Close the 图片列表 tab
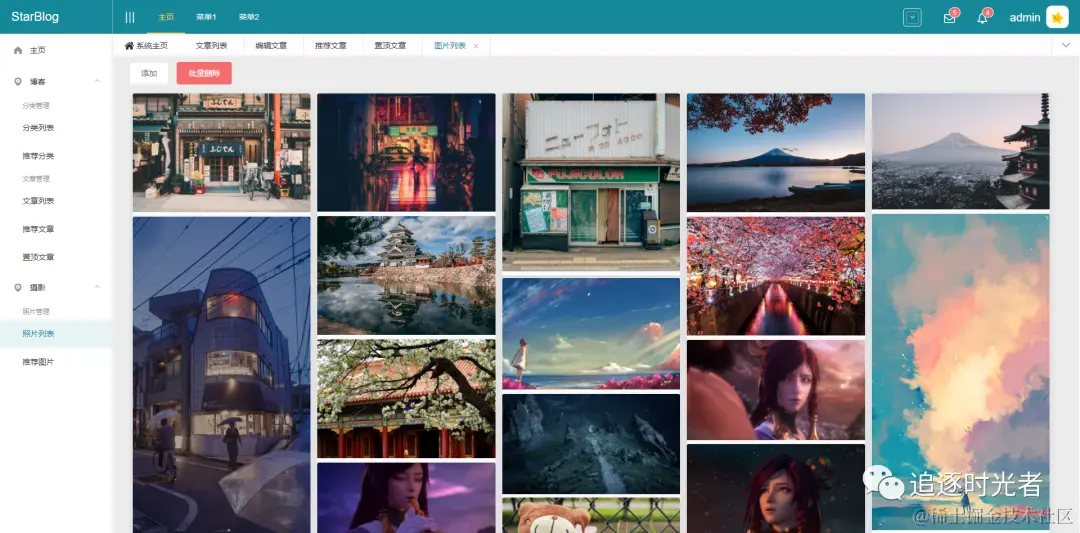The width and height of the screenshot is (1080, 533). pyautogui.click(x=476, y=46)
